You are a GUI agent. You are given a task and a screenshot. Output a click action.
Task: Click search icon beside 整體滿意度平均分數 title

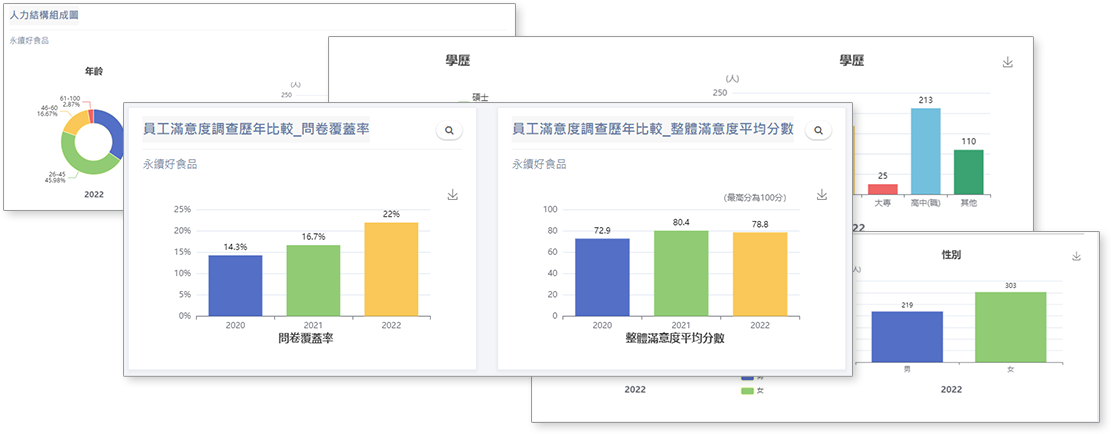[x=818, y=131]
